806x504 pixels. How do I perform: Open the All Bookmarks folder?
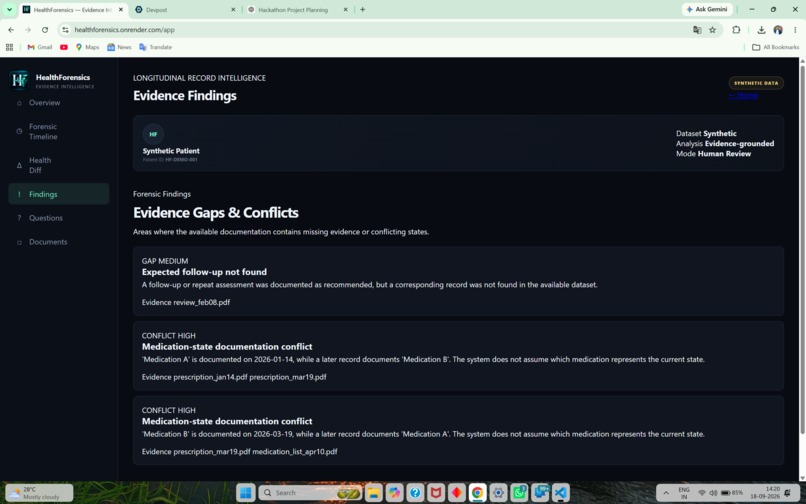(775, 47)
